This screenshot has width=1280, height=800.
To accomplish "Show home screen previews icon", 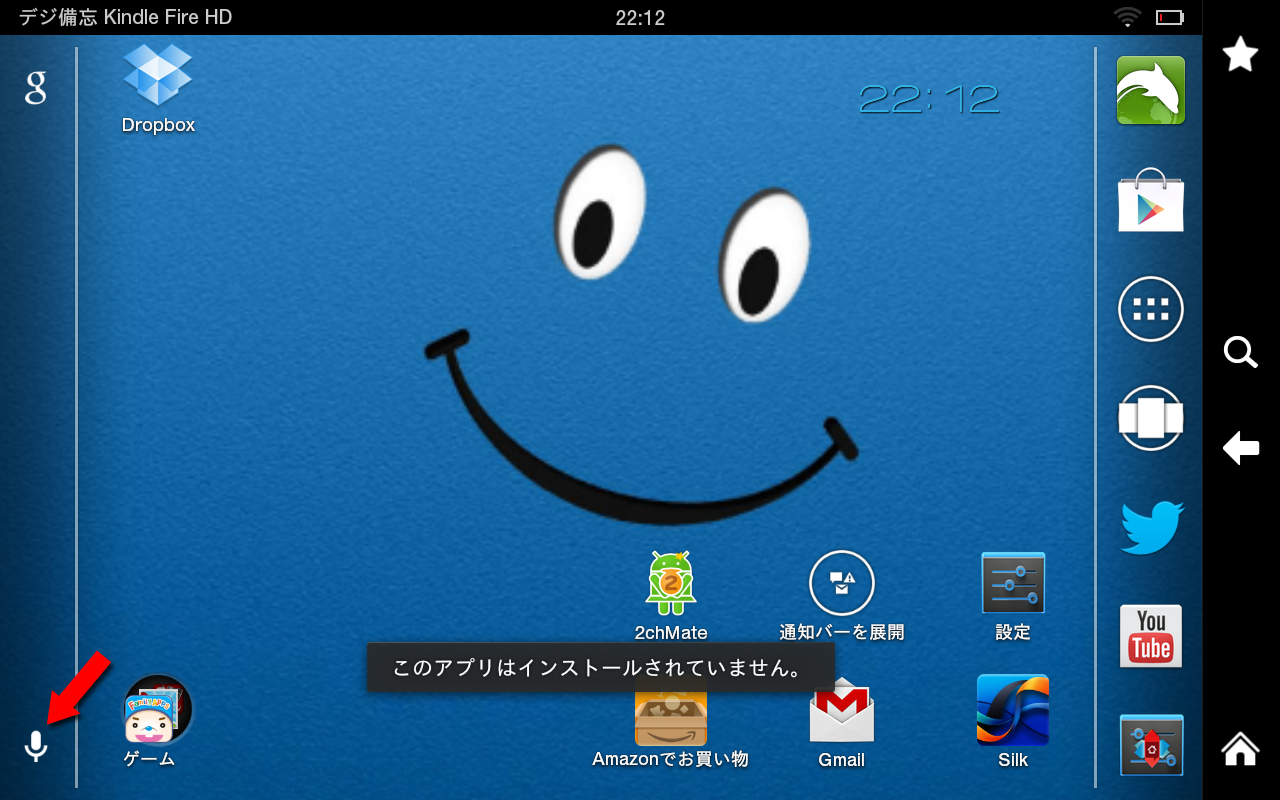I will [x=1151, y=418].
